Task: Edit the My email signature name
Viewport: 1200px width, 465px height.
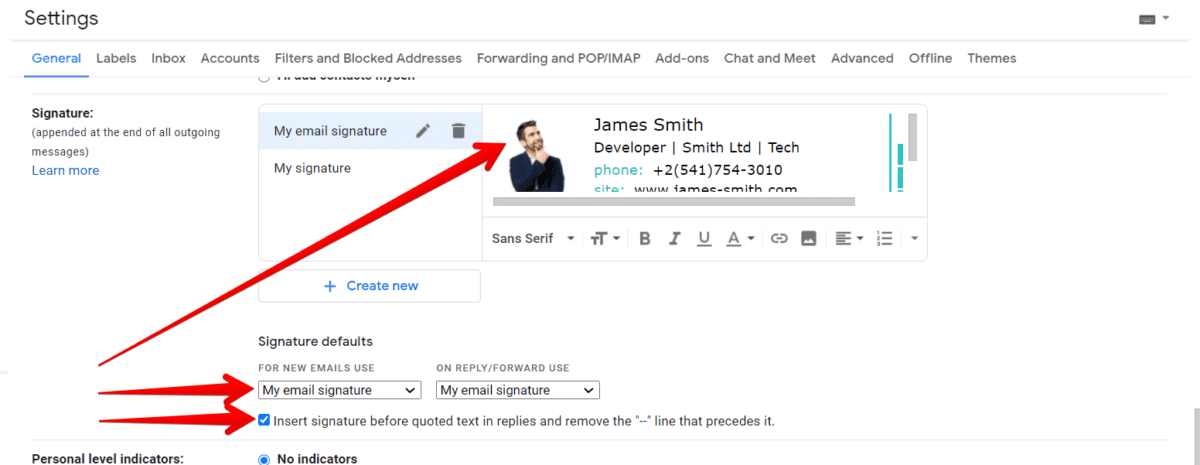Action: tap(423, 131)
